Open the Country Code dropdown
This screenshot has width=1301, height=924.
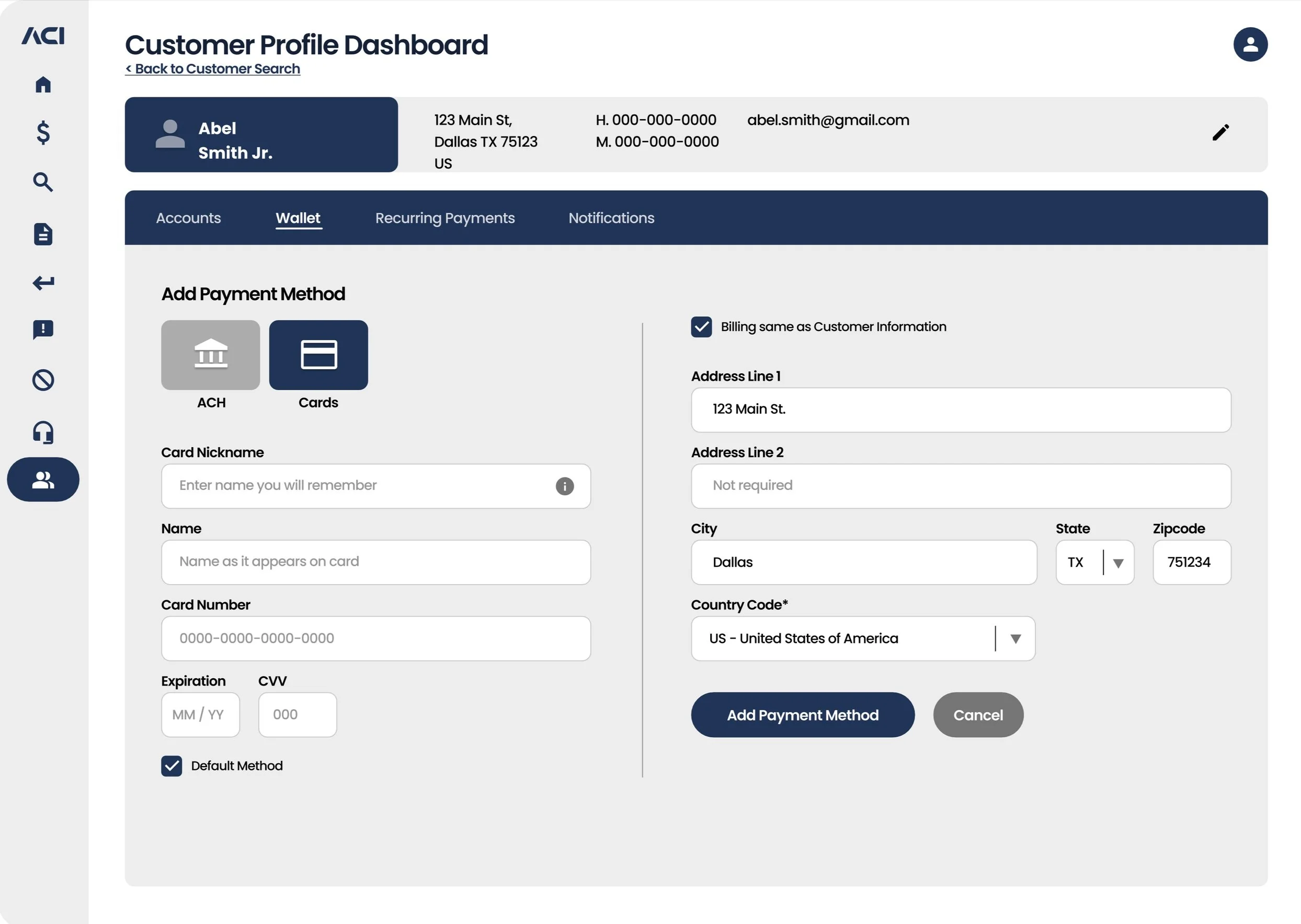pos(1015,639)
